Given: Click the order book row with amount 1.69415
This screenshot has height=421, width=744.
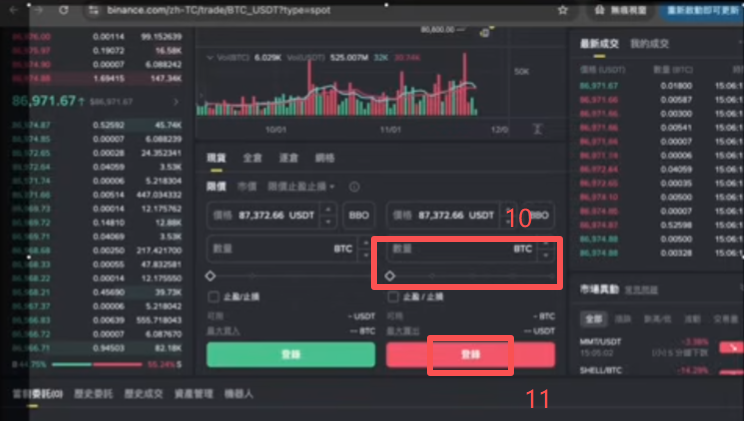Looking at the screenshot, I should pyautogui.click(x=97, y=78).
